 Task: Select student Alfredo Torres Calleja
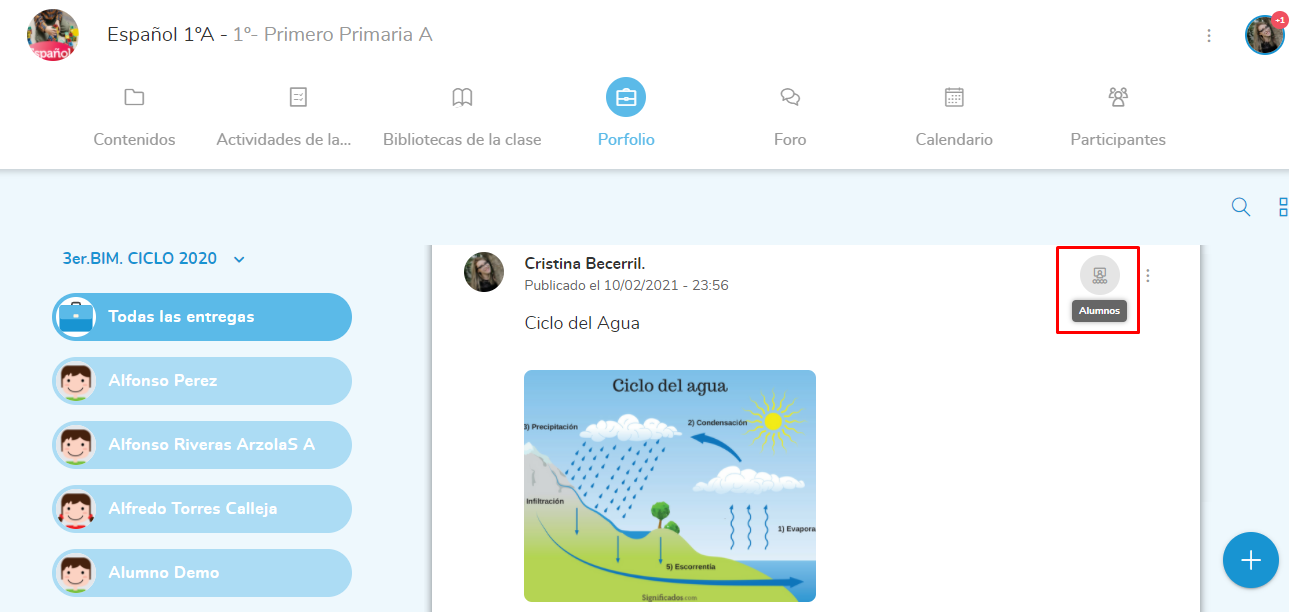[x=202, y=509]
